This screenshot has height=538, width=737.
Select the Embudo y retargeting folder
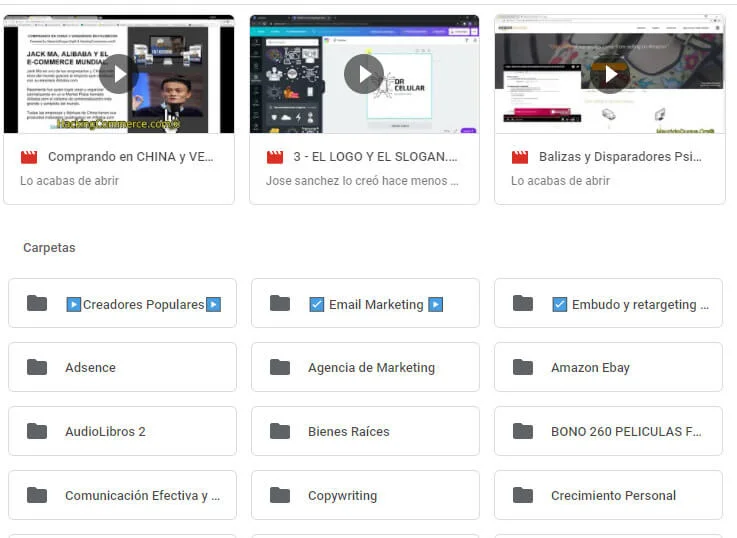point(629,304)
